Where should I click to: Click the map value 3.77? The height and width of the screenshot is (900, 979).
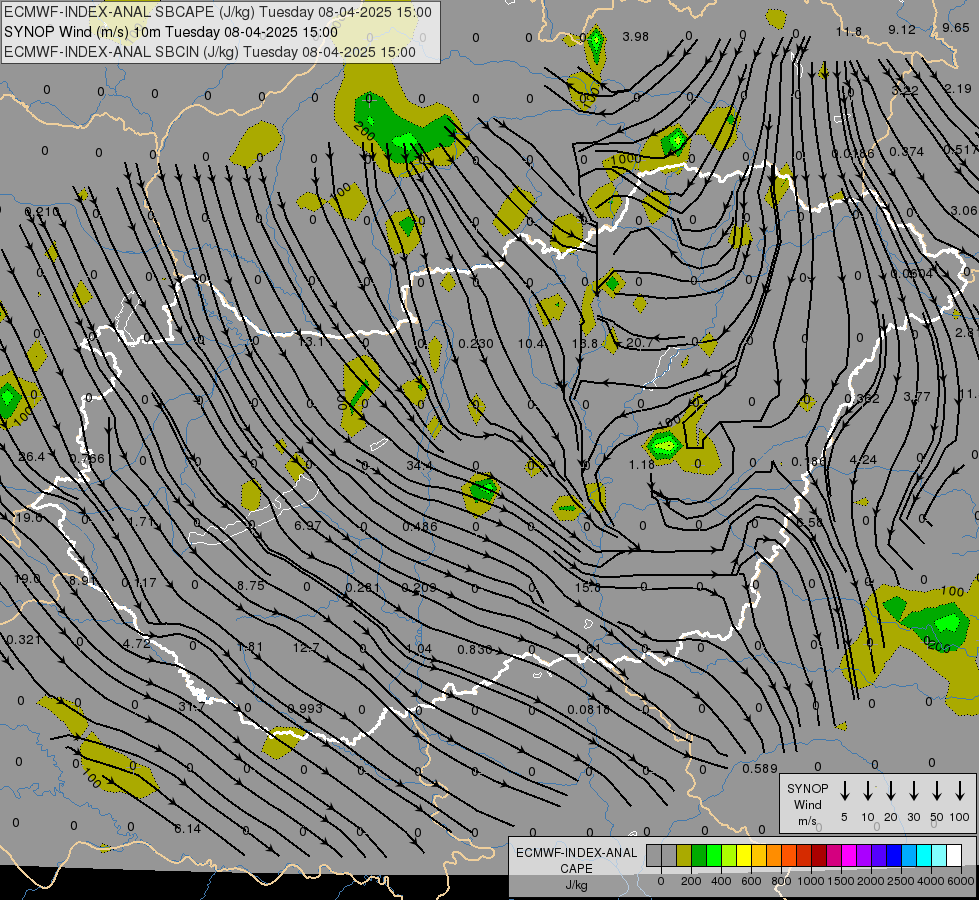pos(917,397)
